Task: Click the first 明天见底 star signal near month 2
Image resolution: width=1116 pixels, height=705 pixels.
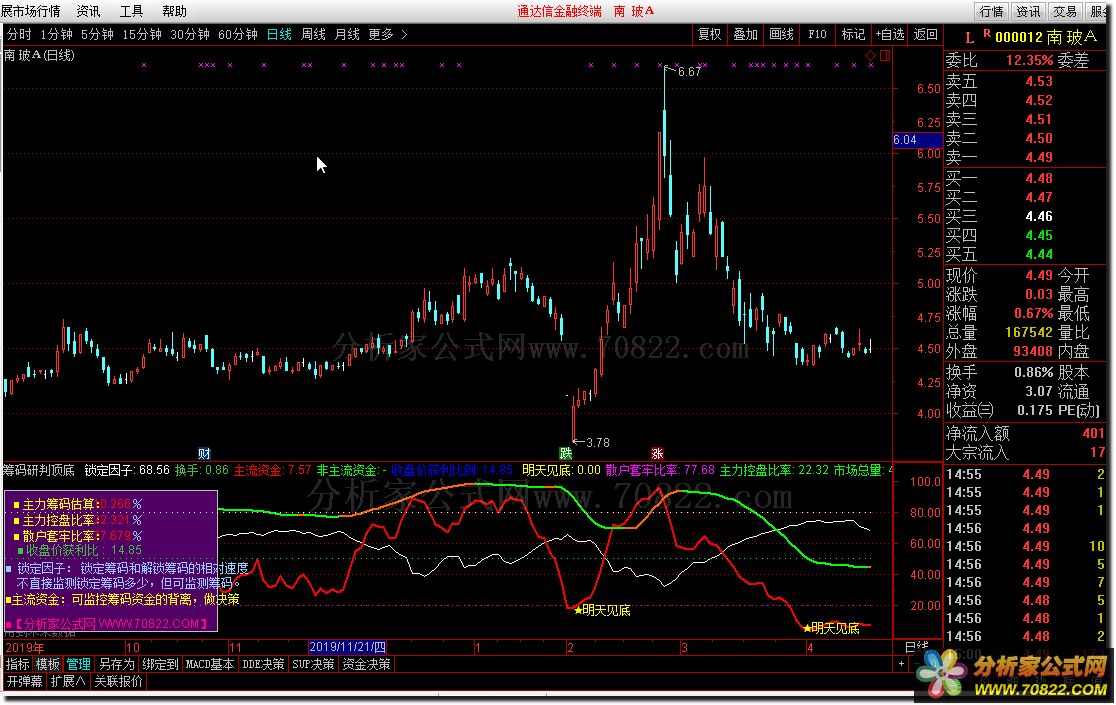Action: 602,610
